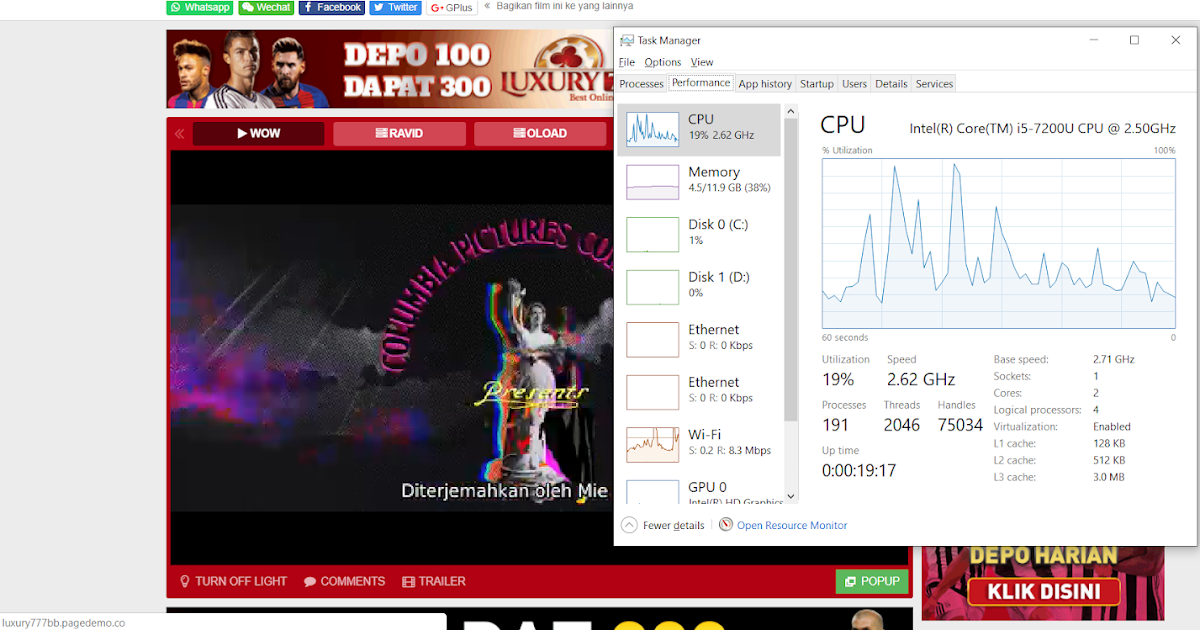The height and width of the screenshot is (630, 1200).
Task: Click the Utilization 19% value
Action: point(838,380)
